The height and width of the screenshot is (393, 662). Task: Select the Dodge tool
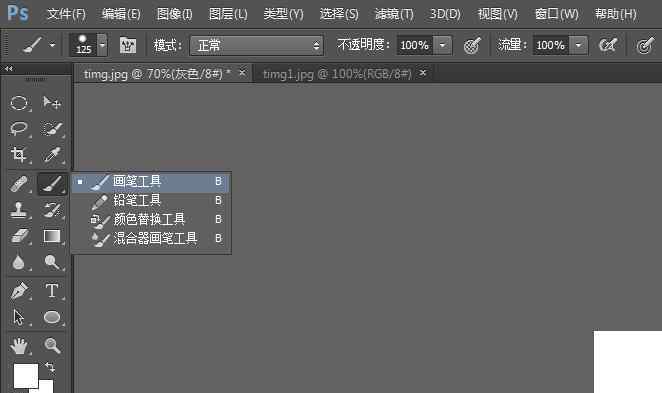52,262
